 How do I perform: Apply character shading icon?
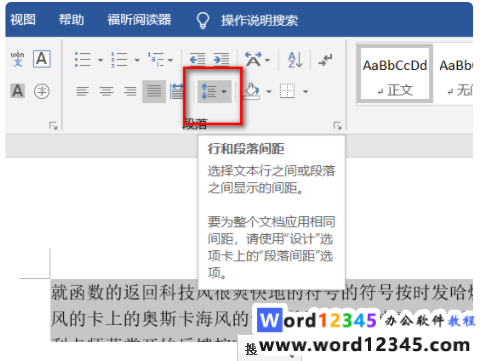[x=17, y=91]
